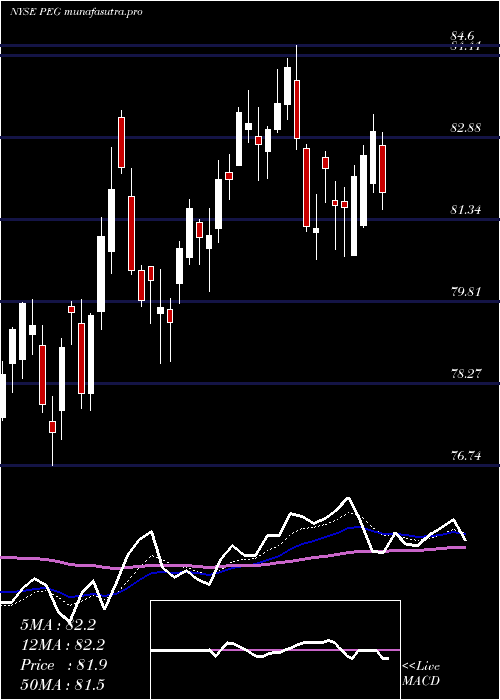The width and height of the screenshot is (500, 700).
Task: Click the 82.88 price axis label
Action: point(466,128)
